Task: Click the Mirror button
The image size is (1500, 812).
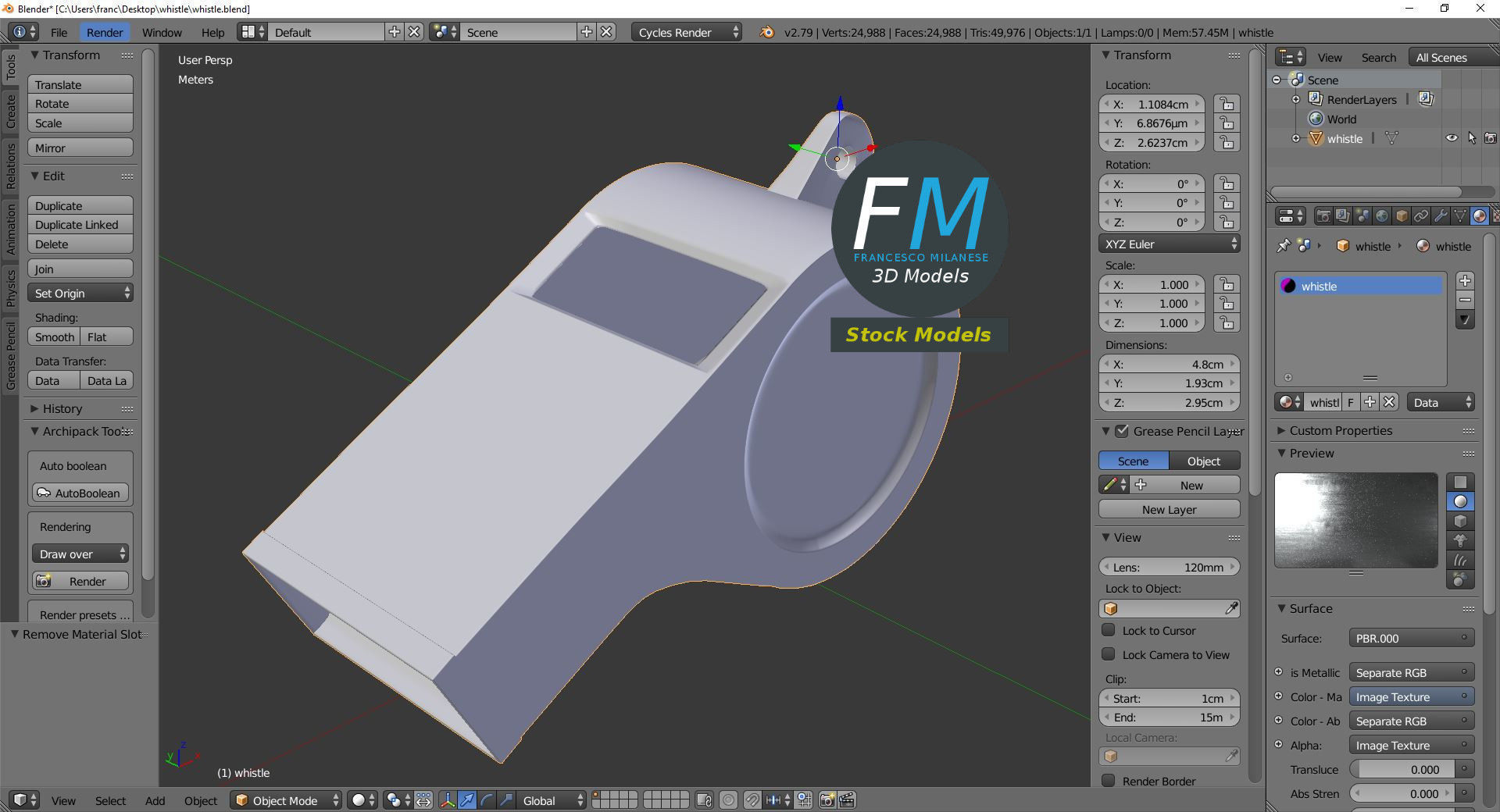Action: tap(80, 148)
